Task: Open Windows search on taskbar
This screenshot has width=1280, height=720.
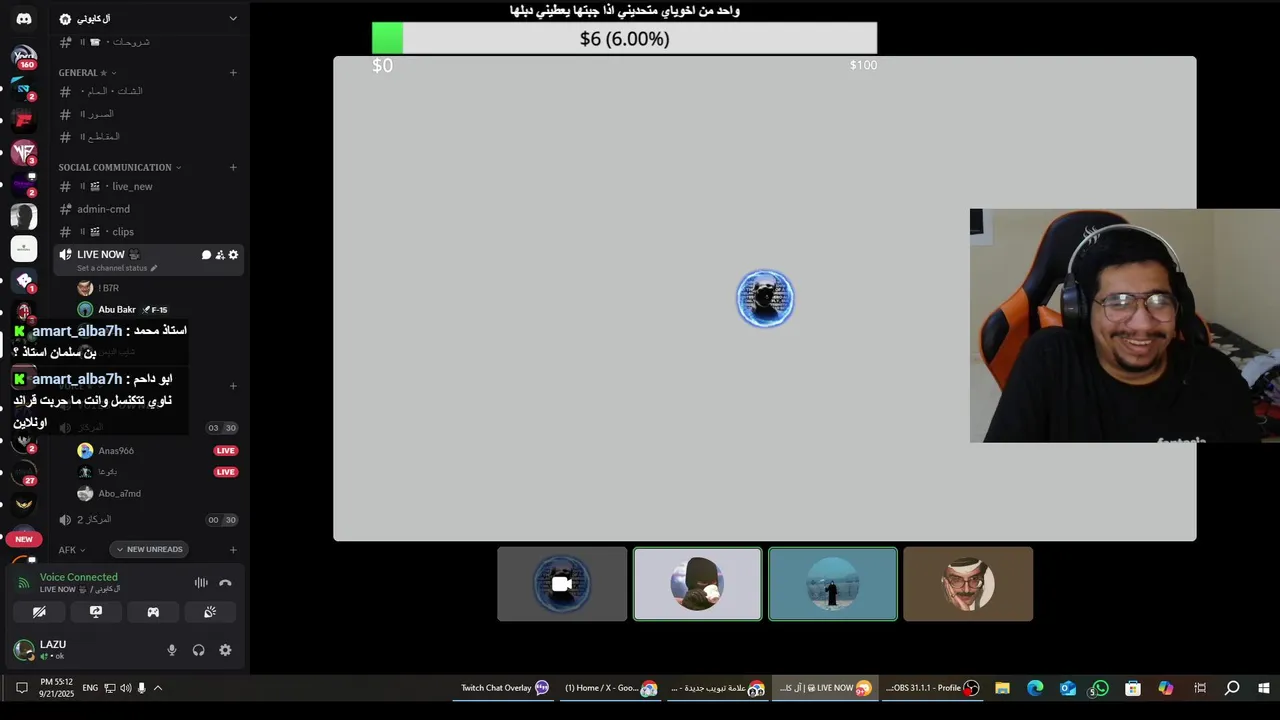Action: [1232, 688]
